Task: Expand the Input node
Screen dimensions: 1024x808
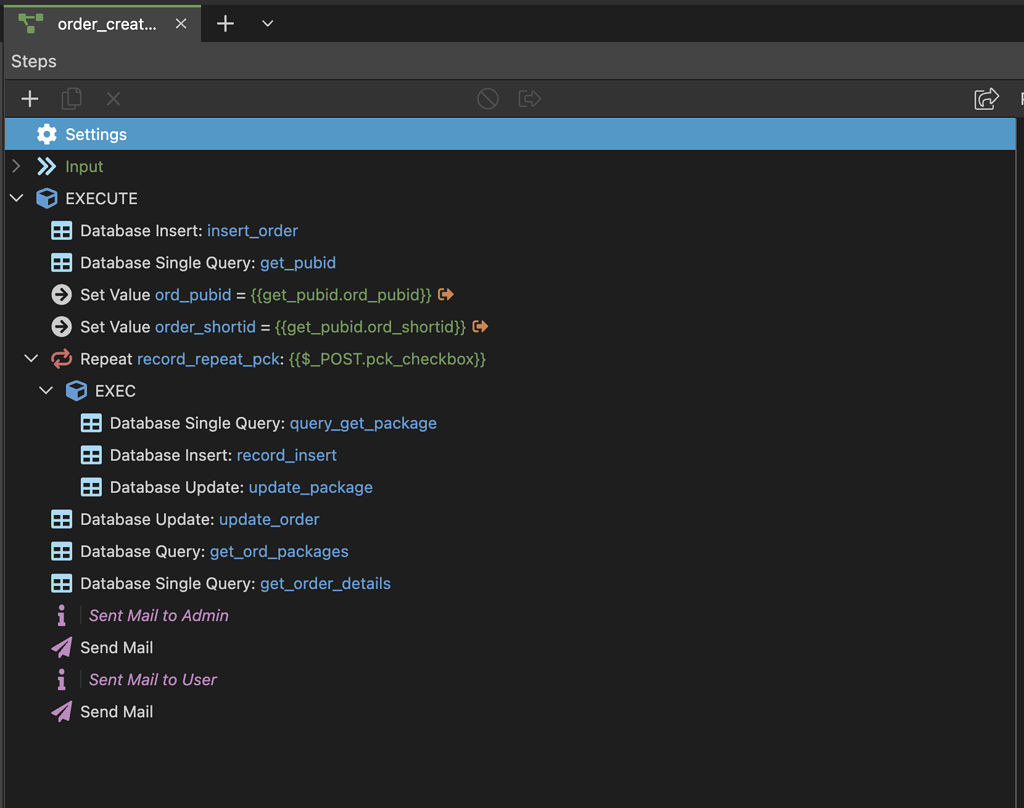Action: 16,166
